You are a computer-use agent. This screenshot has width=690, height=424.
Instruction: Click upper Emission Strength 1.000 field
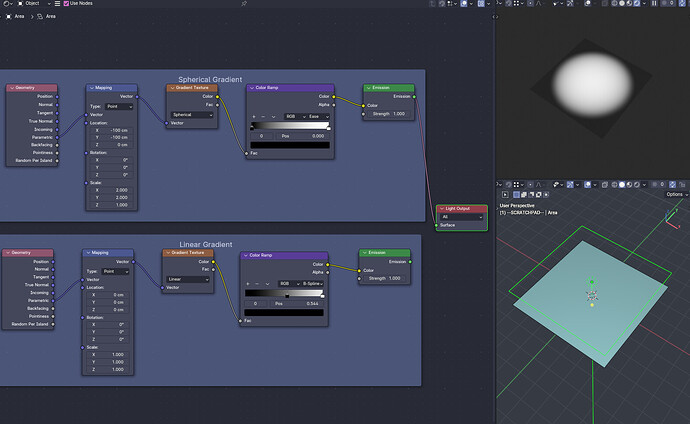pyautogui.click(x=389, y=114)
